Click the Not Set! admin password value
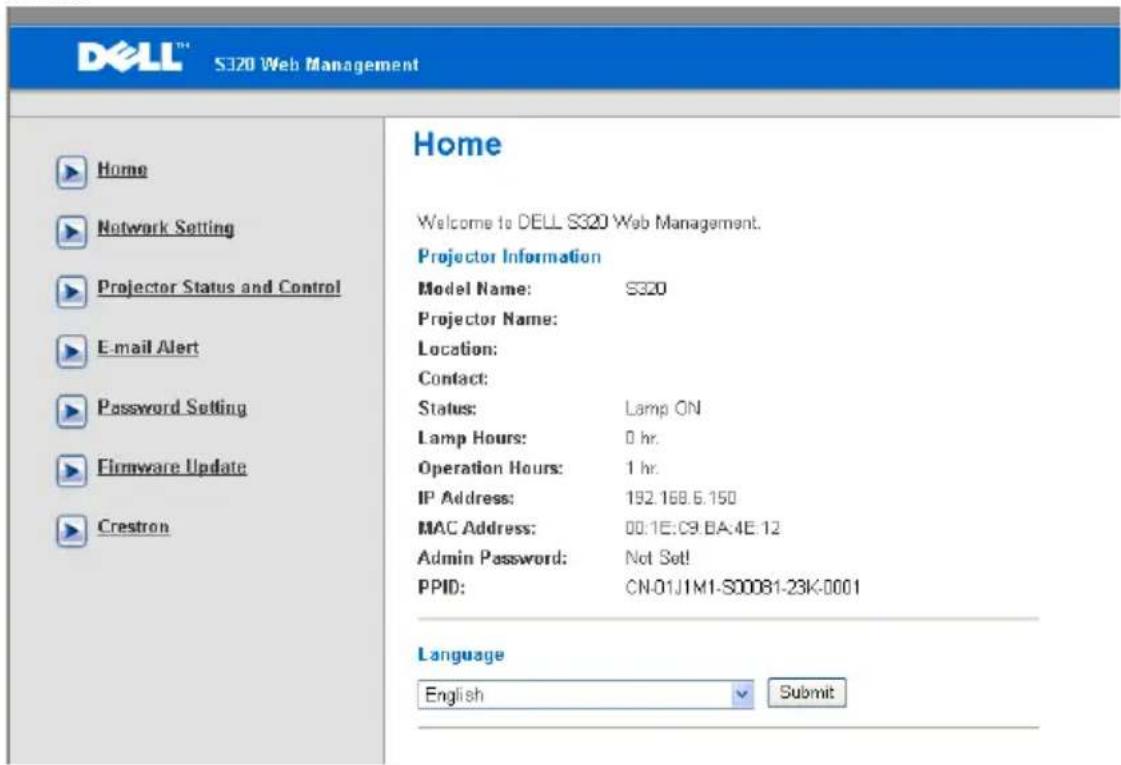The image size is (1121, 765). [658, 558]
